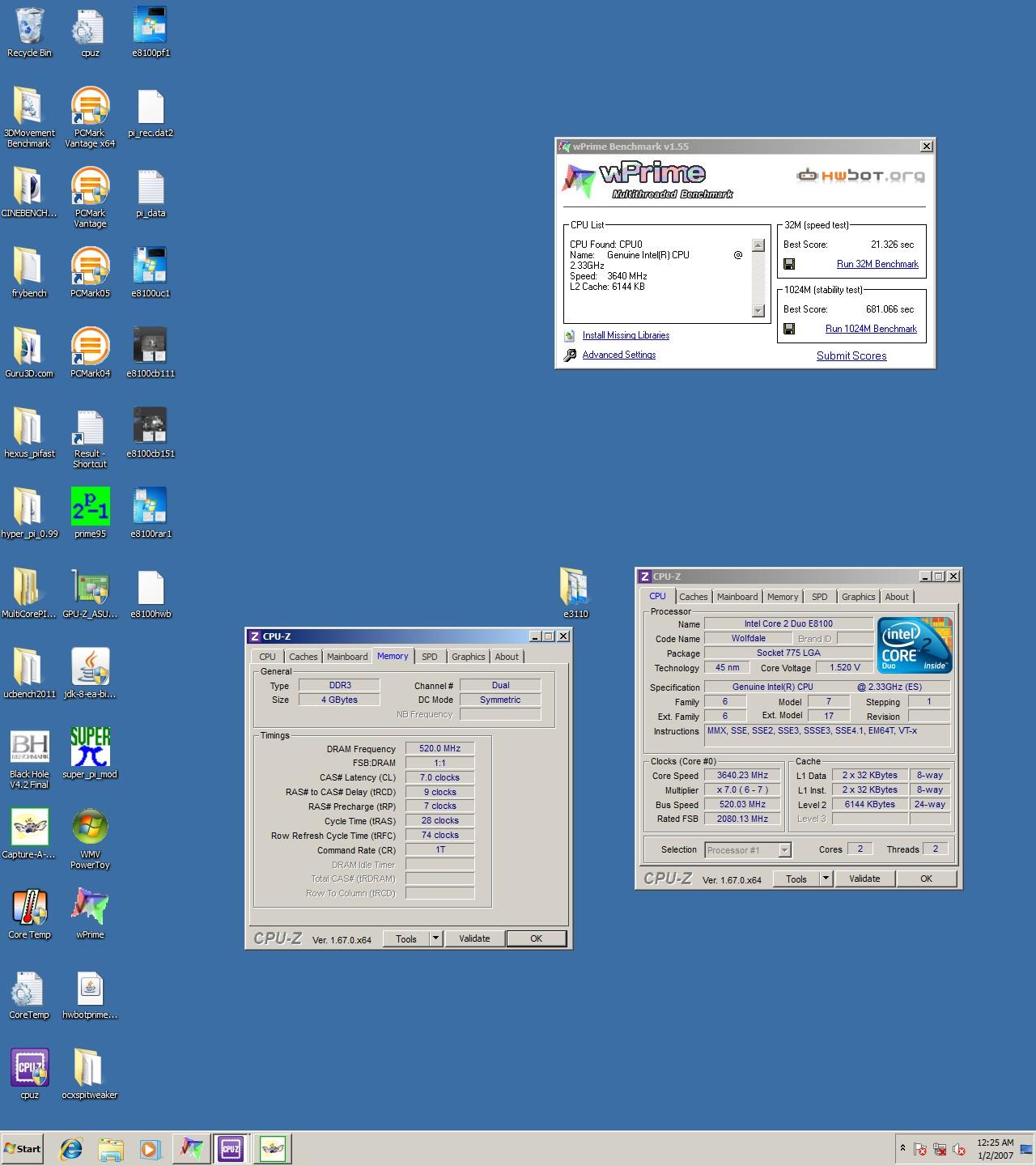This screenshot has width=1036, height=1166.
Task: Open Internet Explorer from the taskbar
Action: (x=71, y=1148)
